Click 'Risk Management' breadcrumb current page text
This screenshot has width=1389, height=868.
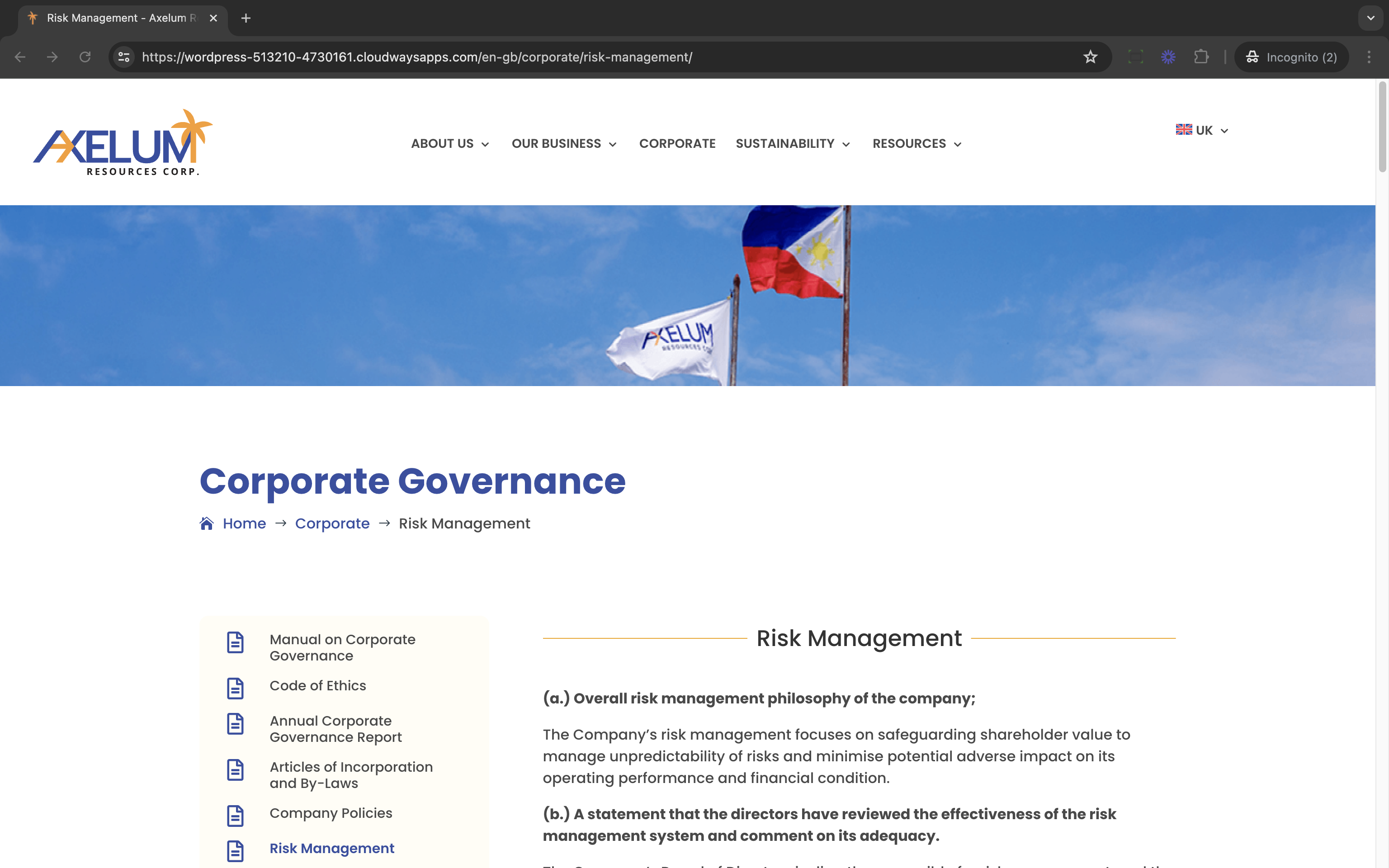click(464, 524)
